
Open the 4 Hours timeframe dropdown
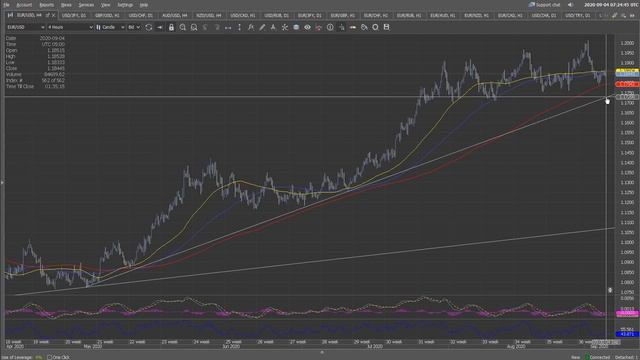[x=70, y=27]
